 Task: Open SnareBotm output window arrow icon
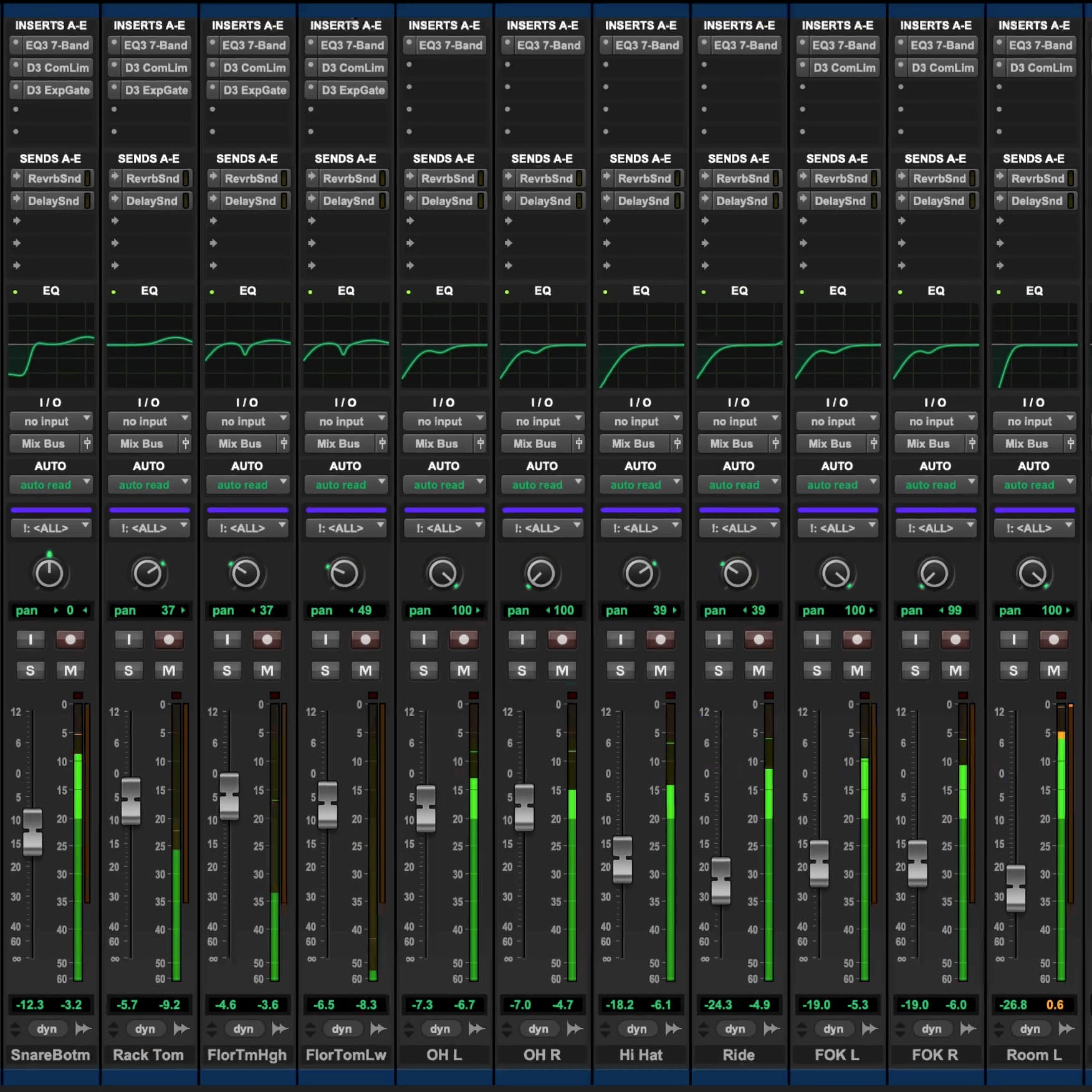pyautogui.click(x=83, y=1029)
